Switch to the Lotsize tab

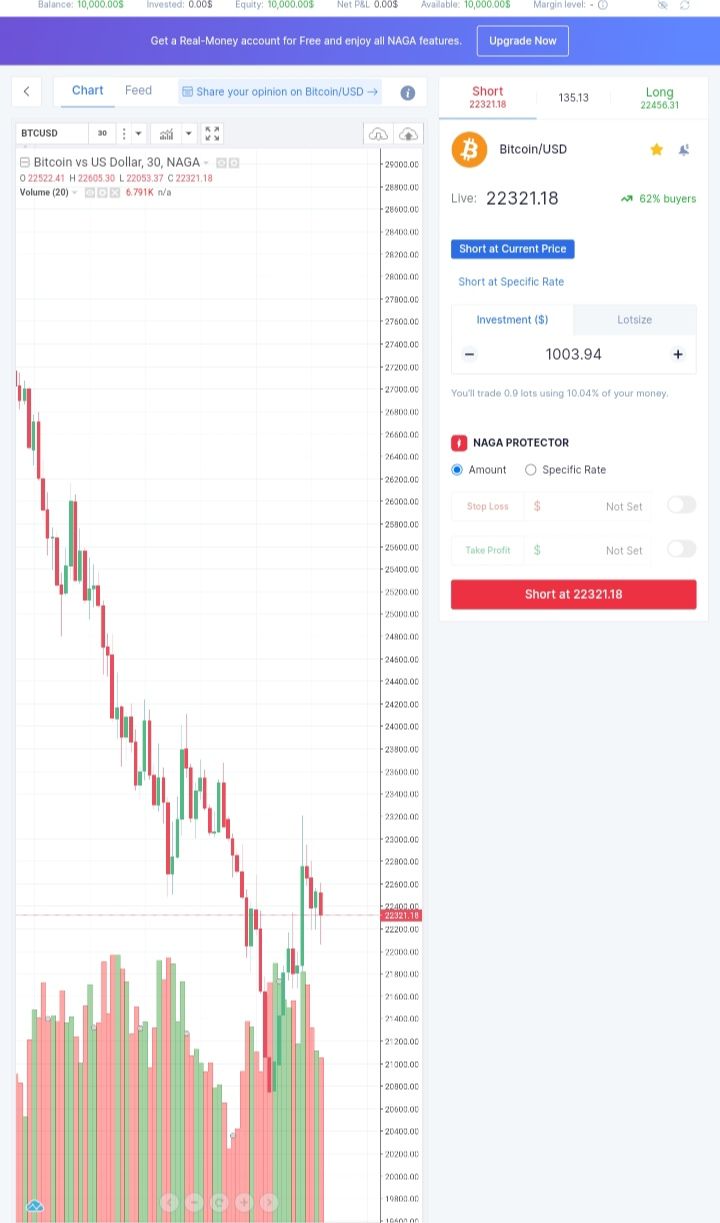635,320
